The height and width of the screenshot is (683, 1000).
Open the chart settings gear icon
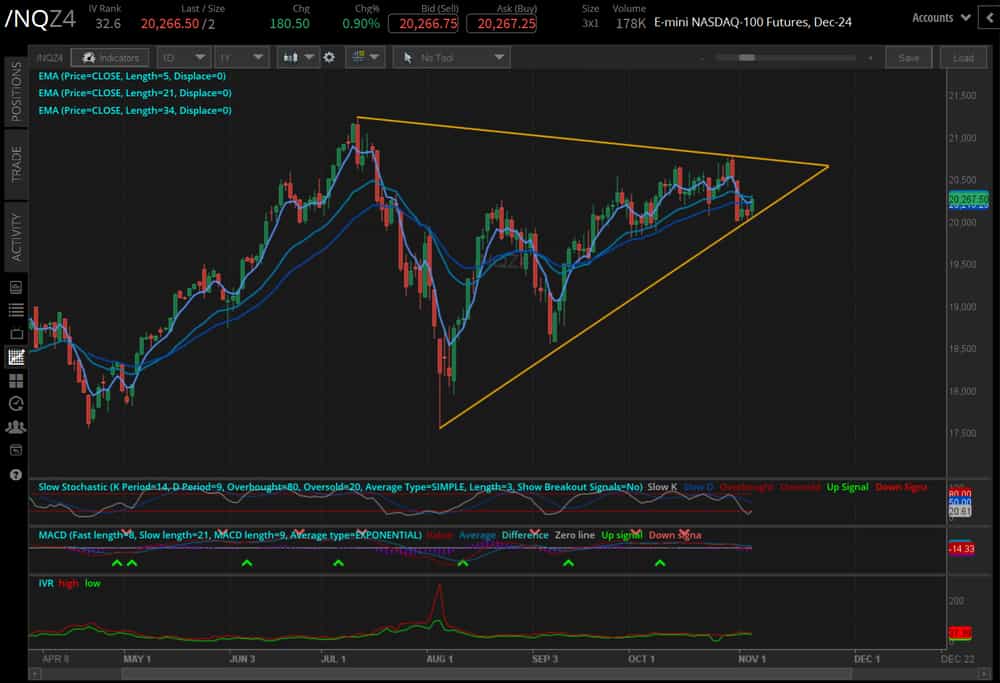pos(329,57)
